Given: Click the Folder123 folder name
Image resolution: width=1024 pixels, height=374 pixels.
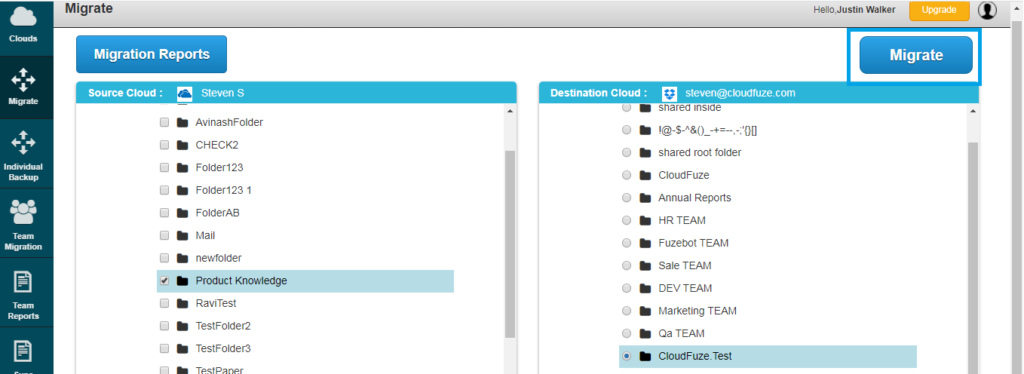Looking at the screenshot, I should 219,168.
